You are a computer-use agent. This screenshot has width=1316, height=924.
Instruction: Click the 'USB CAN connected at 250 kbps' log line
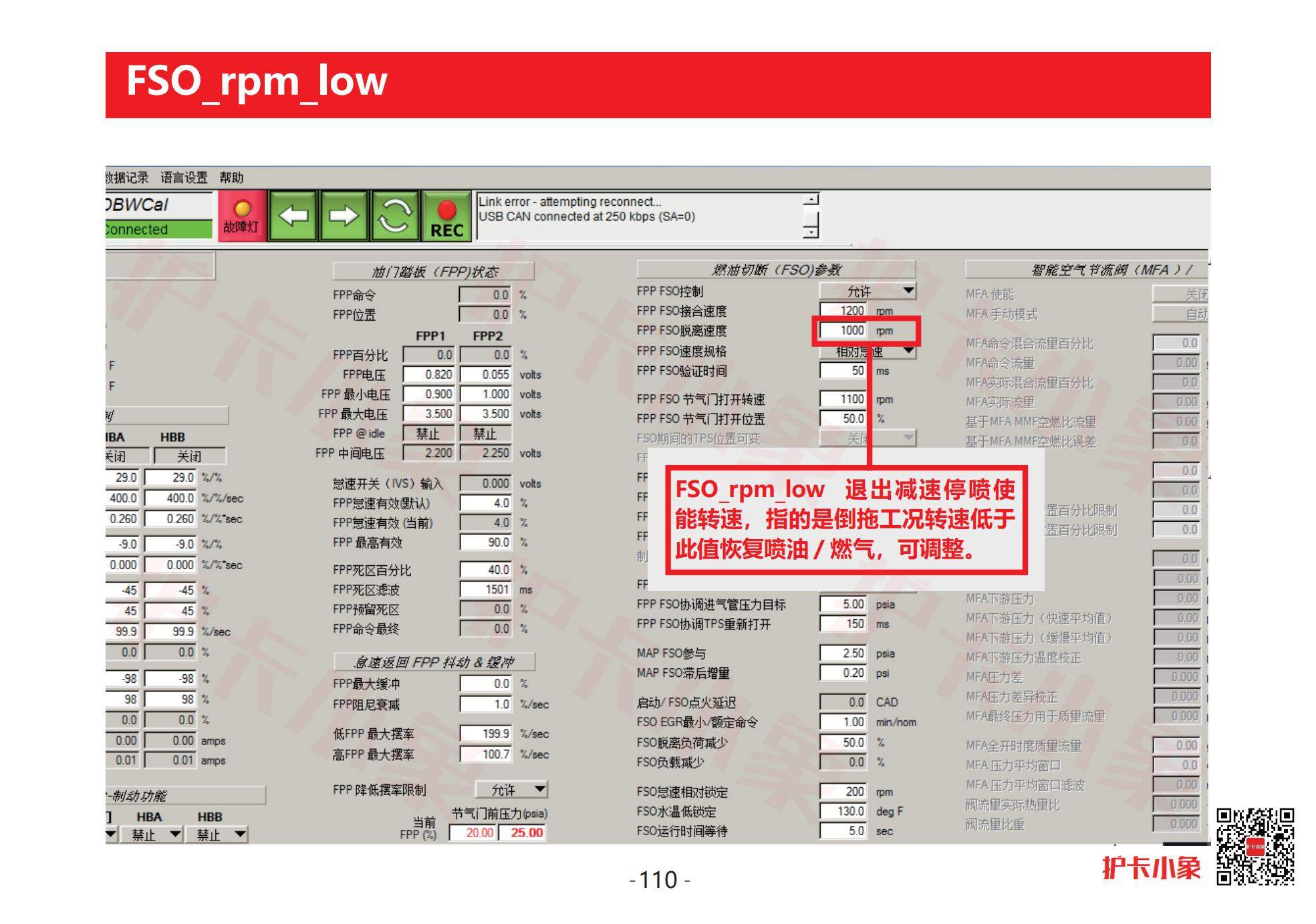click(586, 216)
